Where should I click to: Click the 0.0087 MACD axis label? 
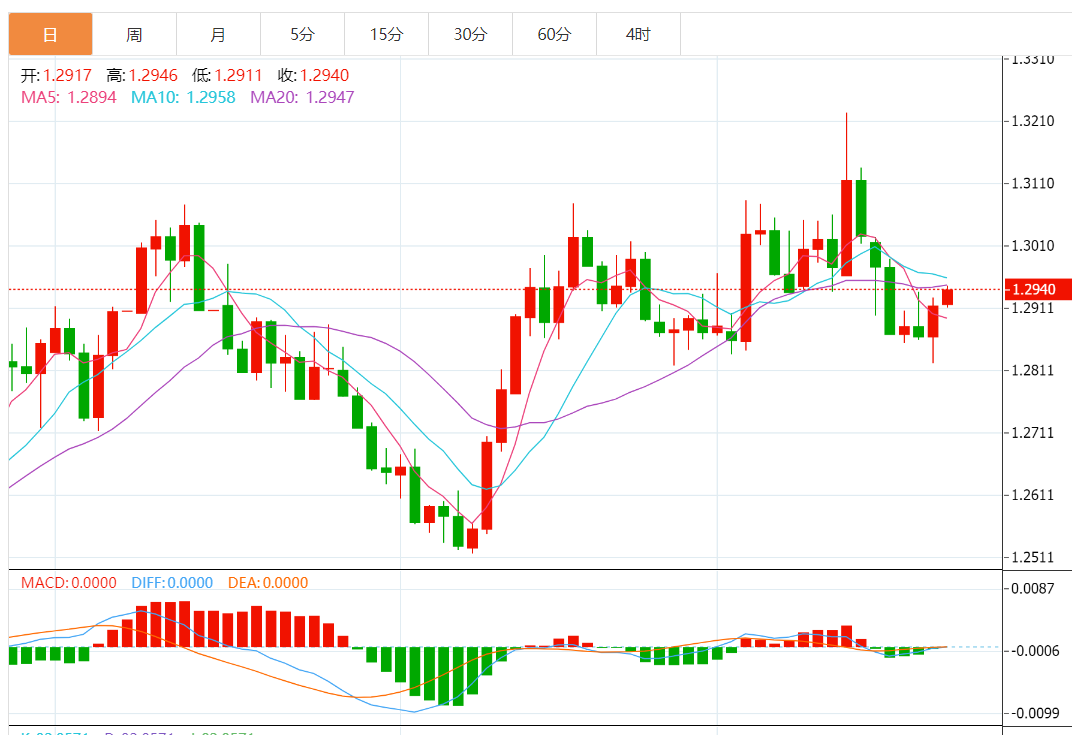pos(1033,588)
